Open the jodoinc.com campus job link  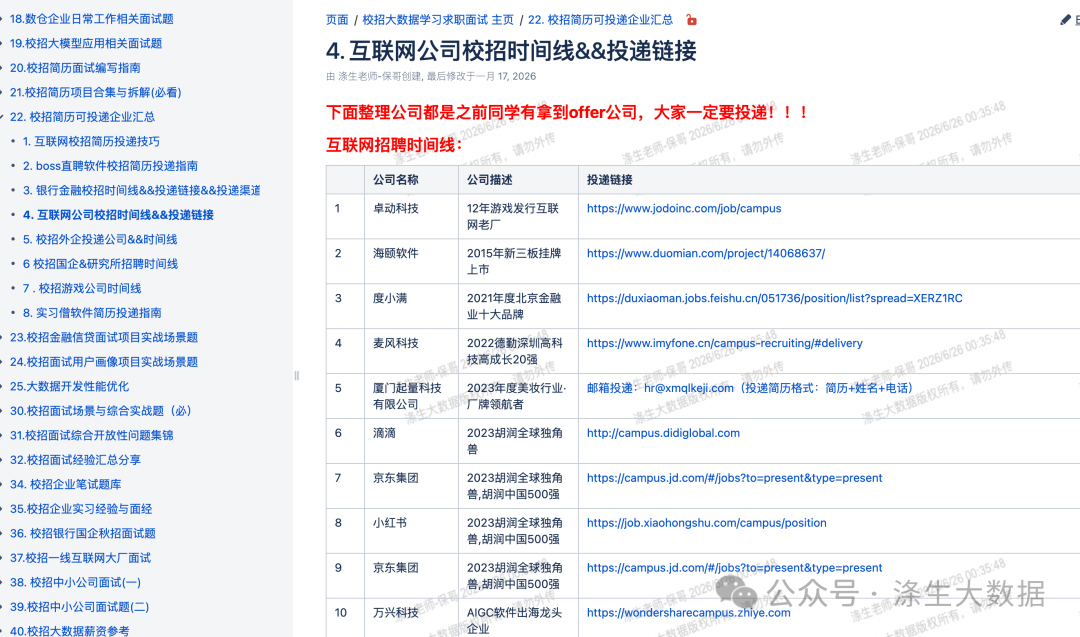click(x=684, y=208)
